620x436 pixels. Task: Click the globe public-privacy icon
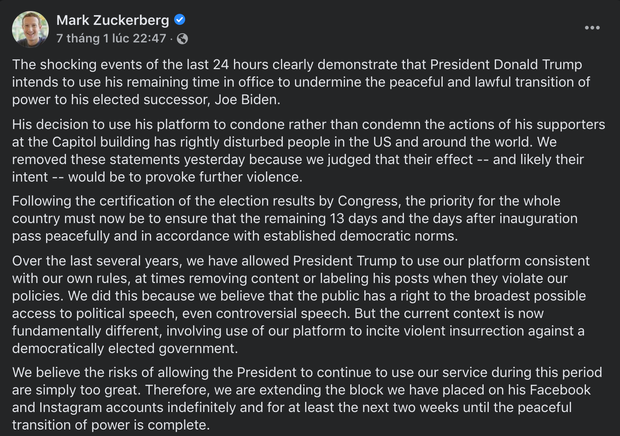[x=182, y=39]
